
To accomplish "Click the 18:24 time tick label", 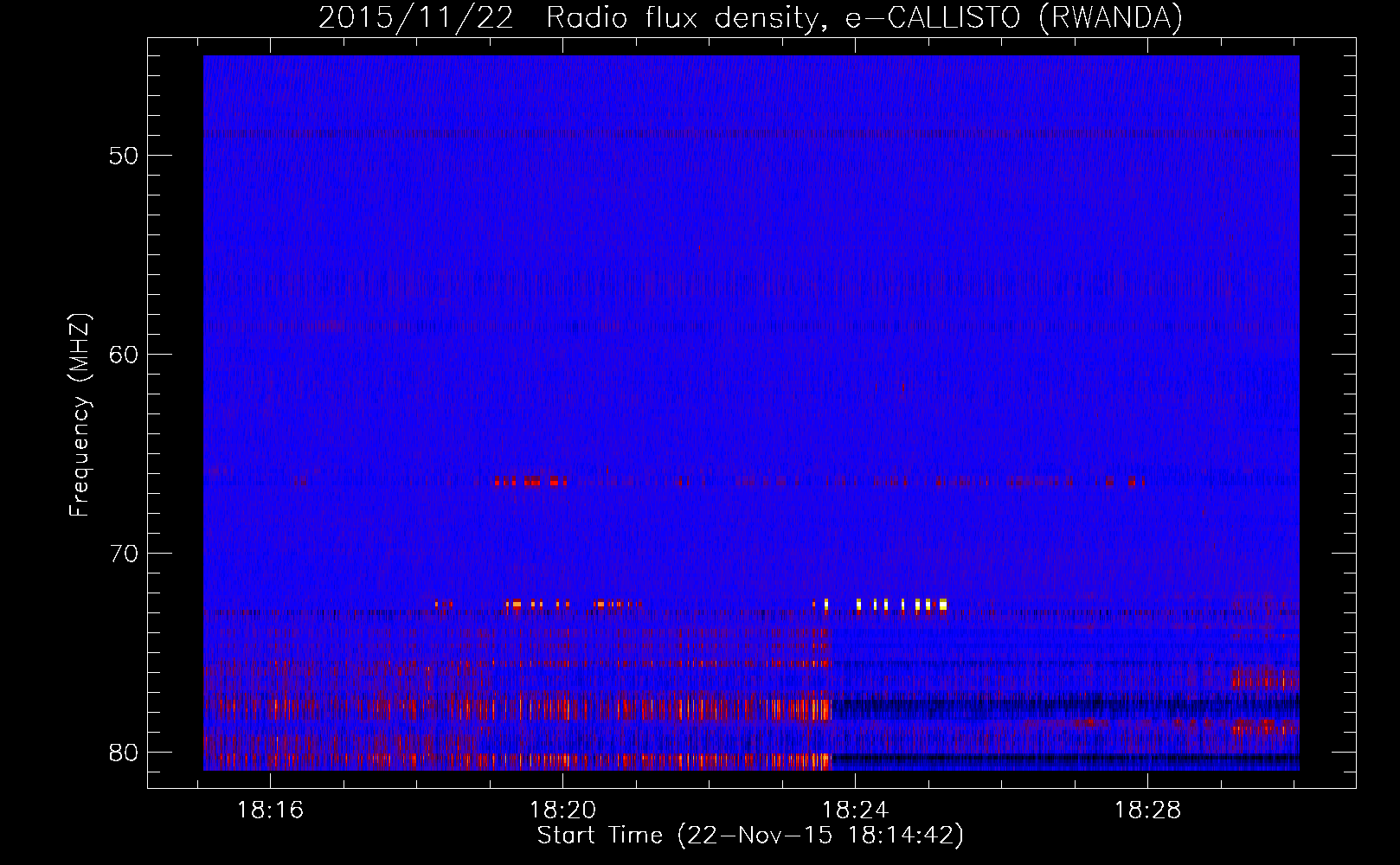I will point(856,811).
